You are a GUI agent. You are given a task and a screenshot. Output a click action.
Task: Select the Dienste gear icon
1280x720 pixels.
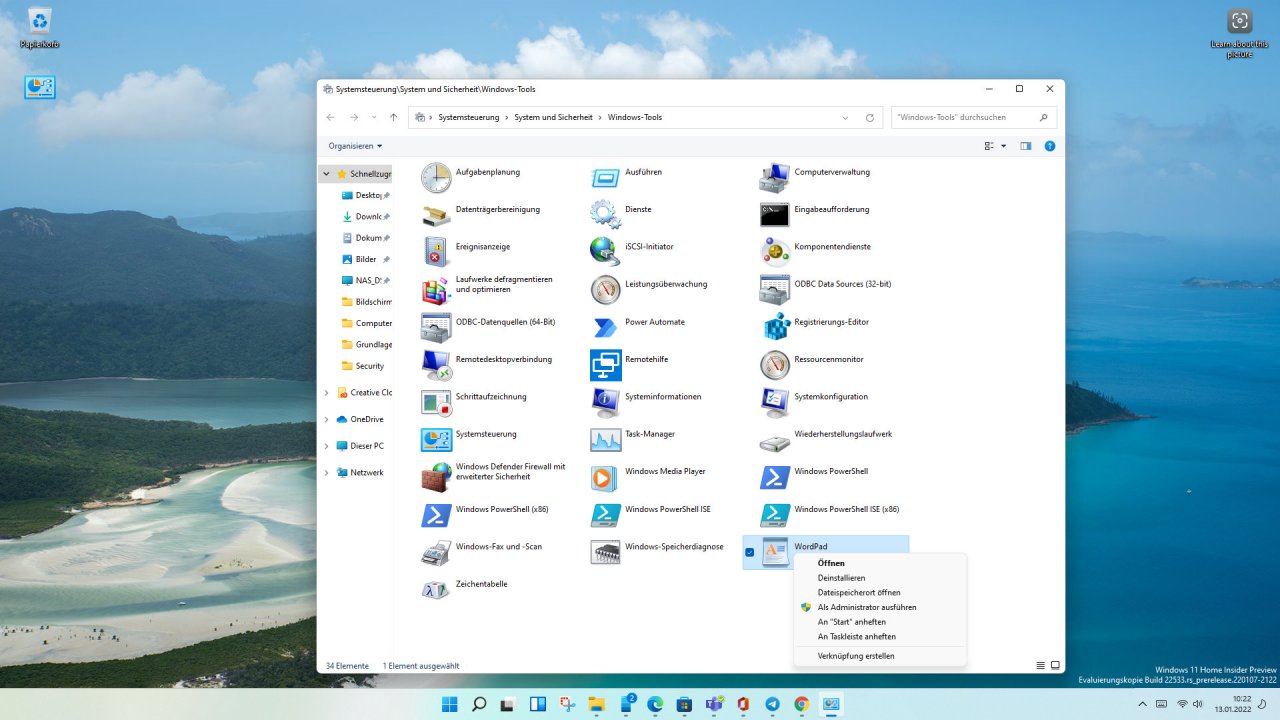(x=605, y=215)
